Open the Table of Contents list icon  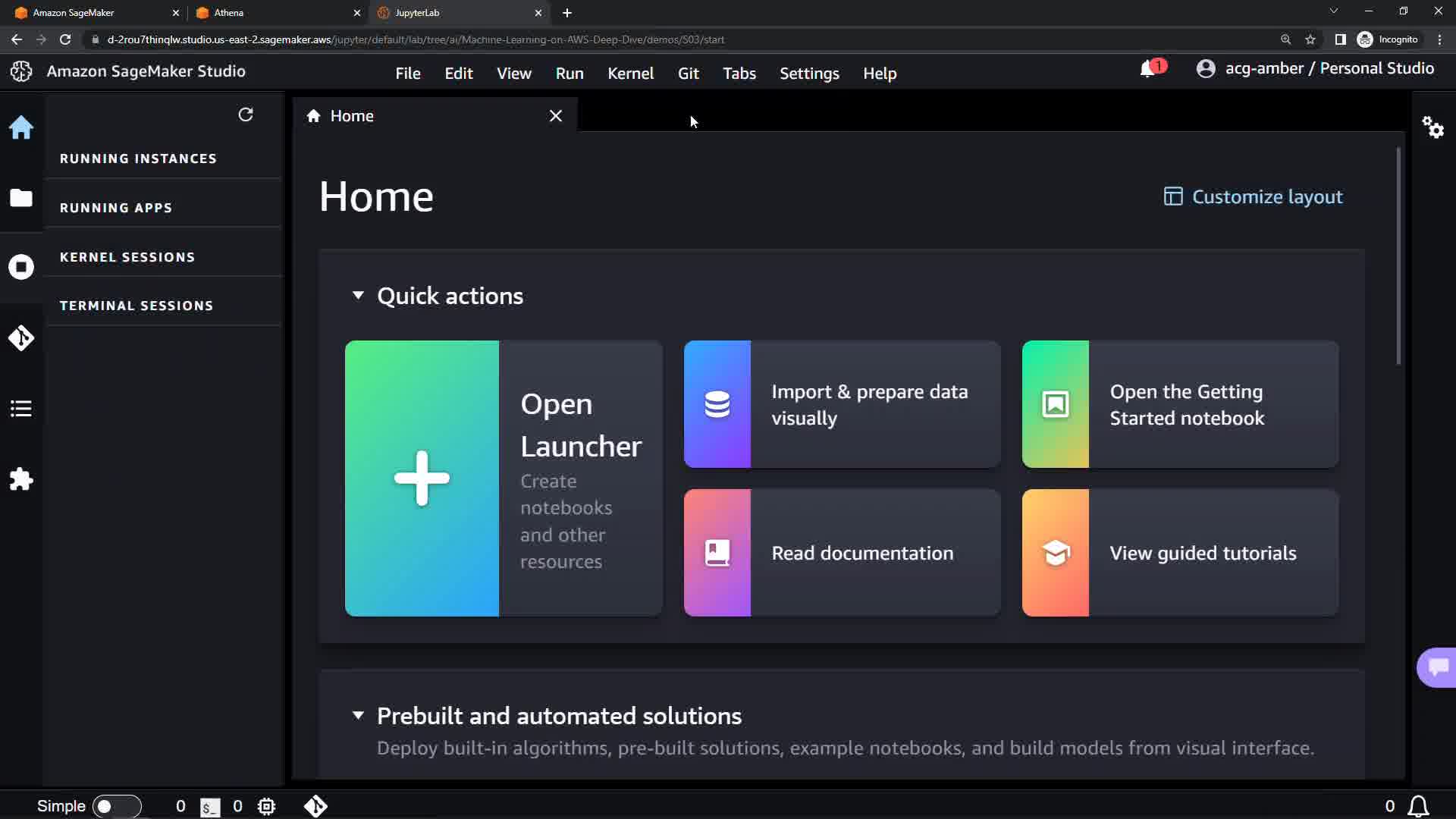tap(21, 409)
